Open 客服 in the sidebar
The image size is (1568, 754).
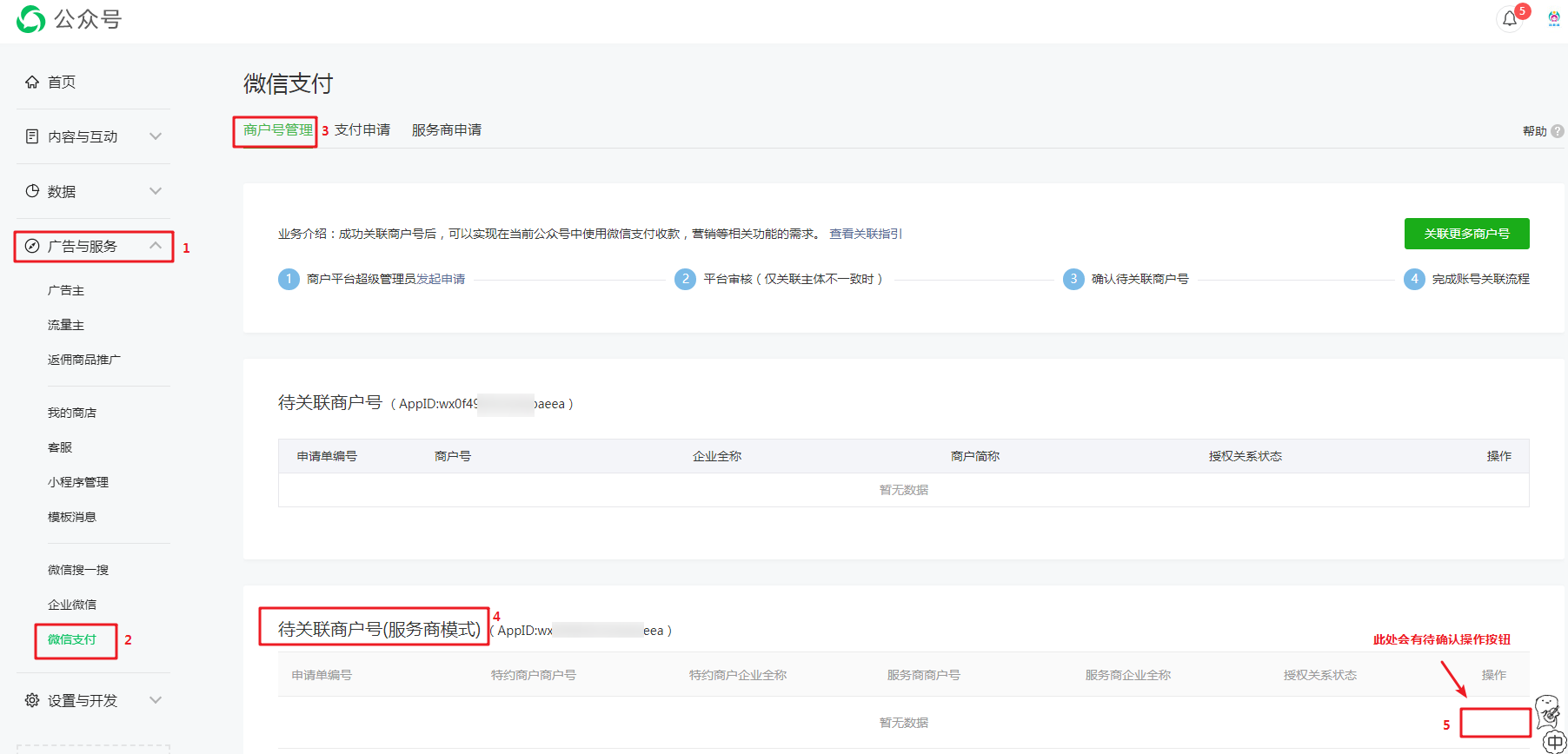[60, 447]
